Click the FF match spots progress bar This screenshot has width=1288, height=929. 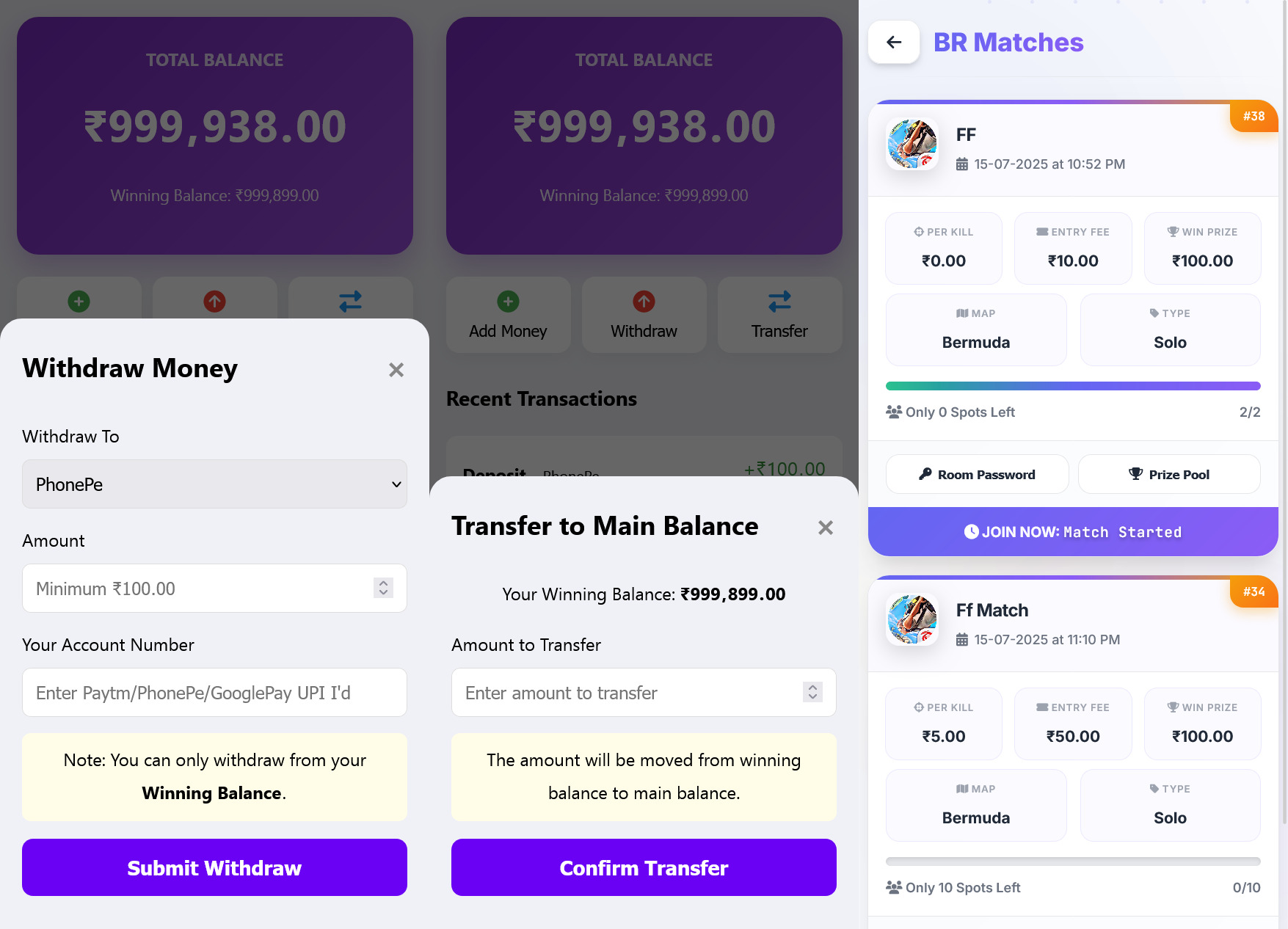1073,386
